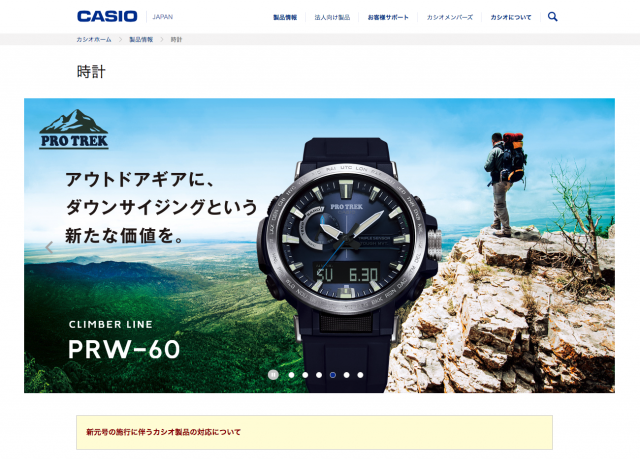Go to 製品情報 breadcrumb link
This screenshot has height=459, width=640.
[x=141, y=40]
